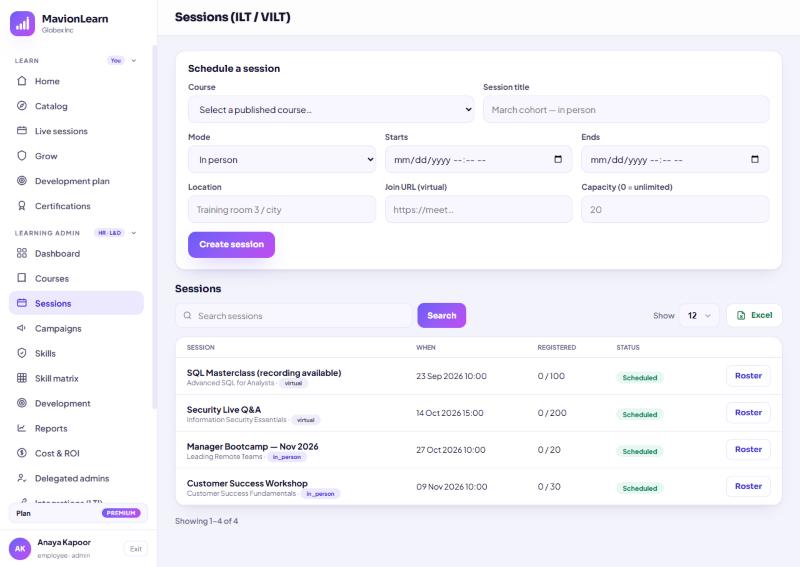Click the Search sessions text box
Viewport: 800px width, 567px height.
tap(293, 316)
